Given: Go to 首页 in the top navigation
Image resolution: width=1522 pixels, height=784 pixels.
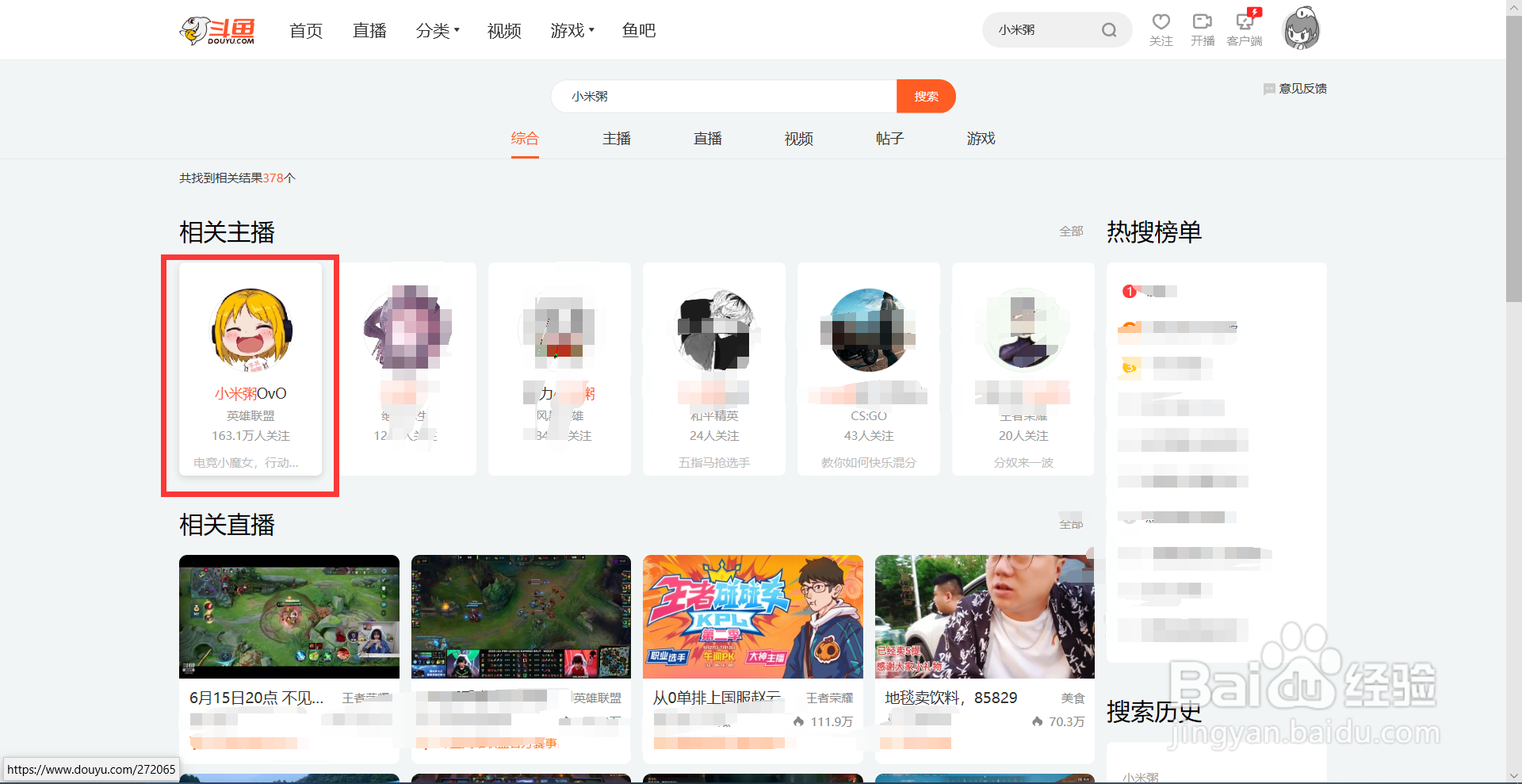Looking at the screenshot, I should 305,29.
